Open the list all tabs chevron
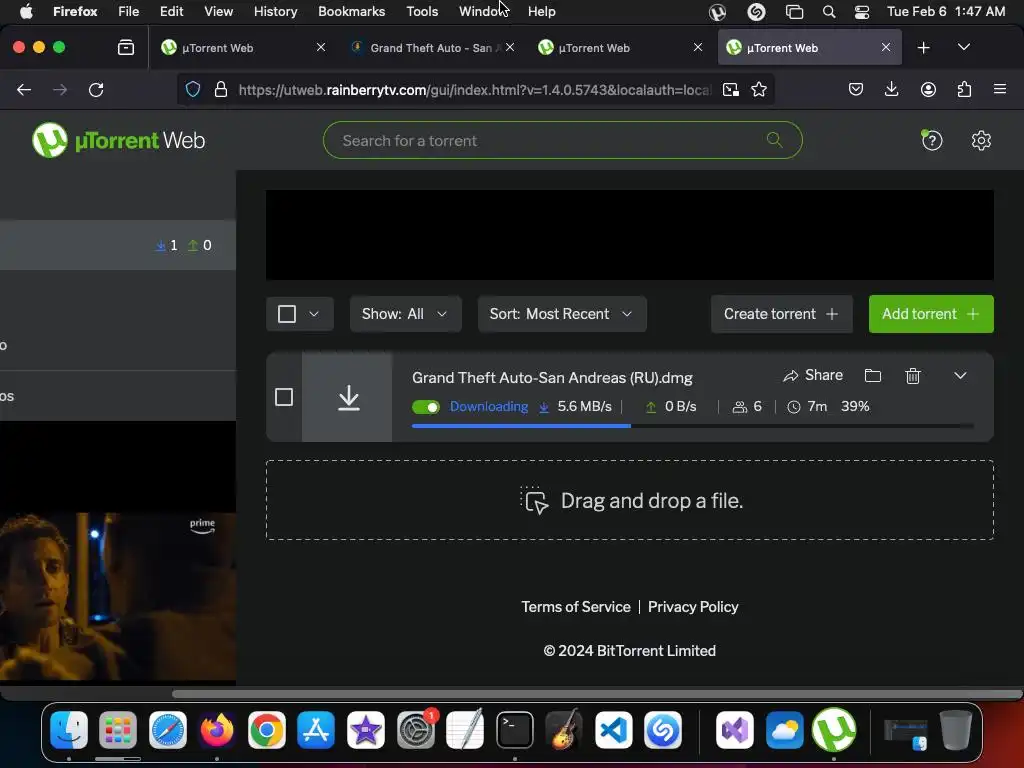The height and width of the screenshot is (768, 1024). coord(963,47)
